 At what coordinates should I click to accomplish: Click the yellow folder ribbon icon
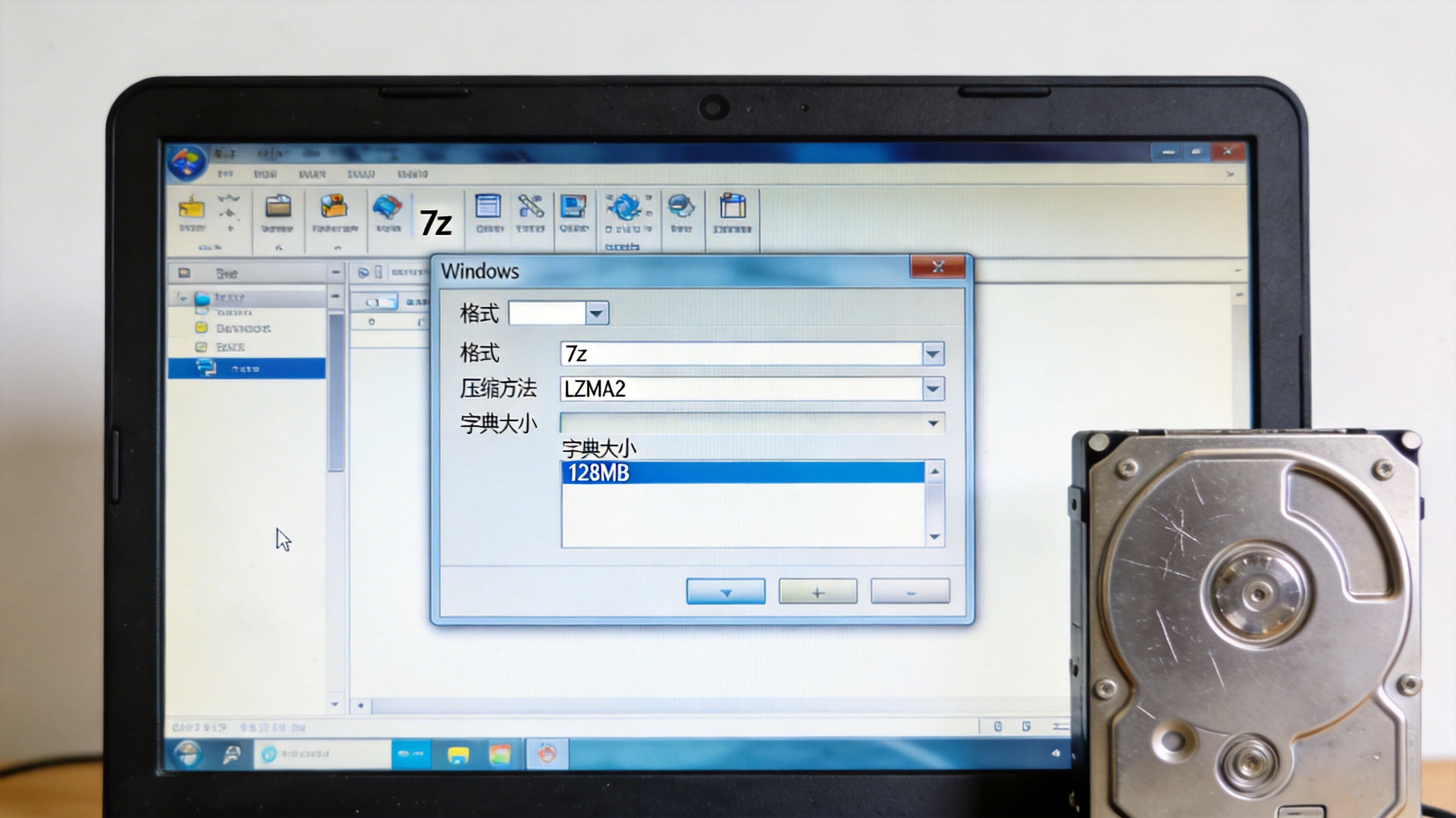coord(192,209)
